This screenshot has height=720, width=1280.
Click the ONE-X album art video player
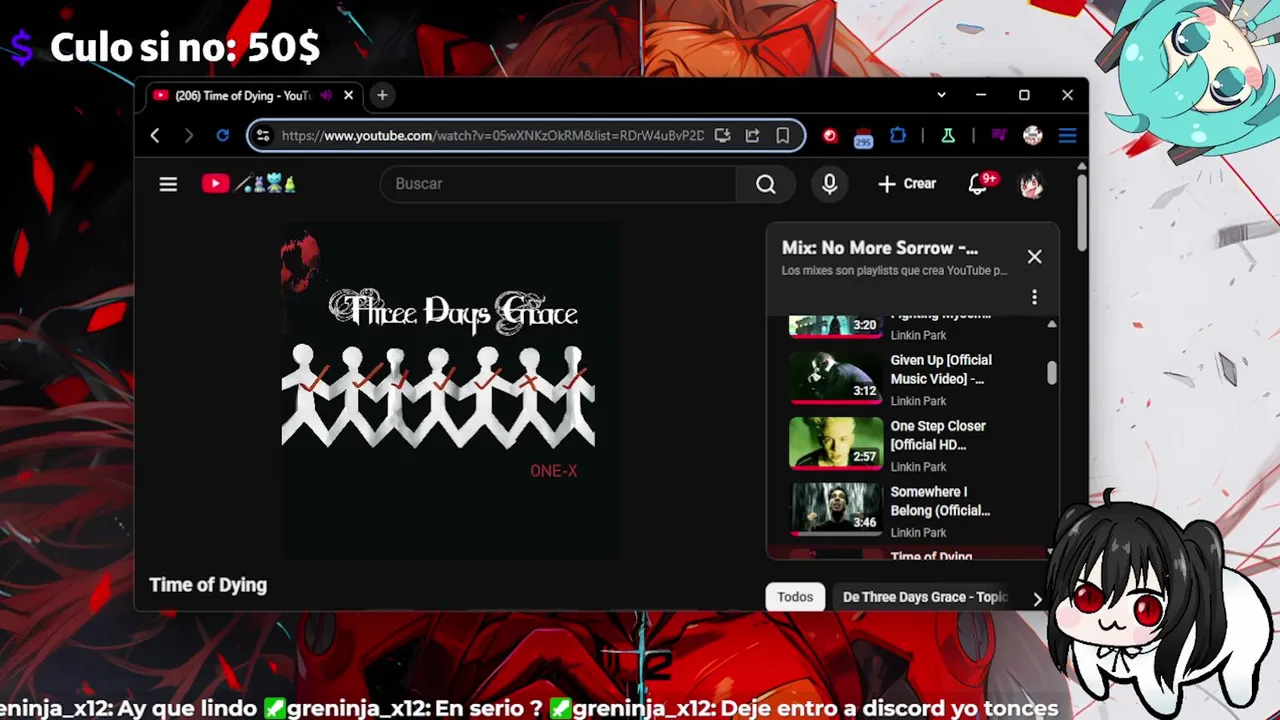click(449, 391)
